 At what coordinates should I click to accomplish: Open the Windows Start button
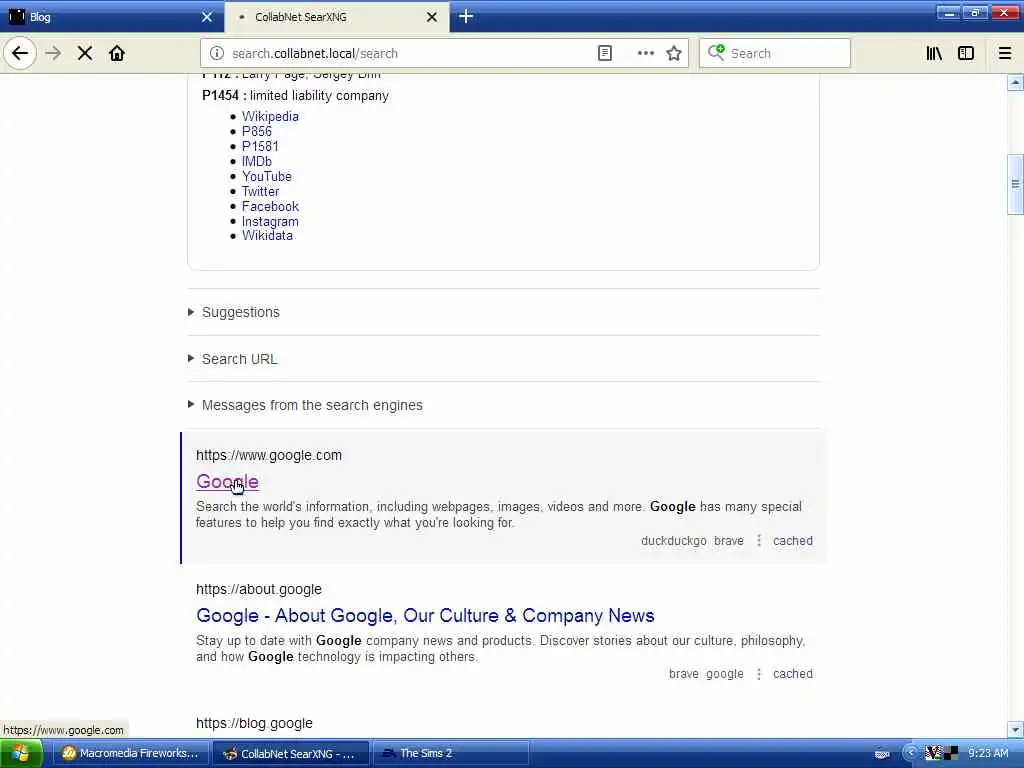[x=21, y=754]
